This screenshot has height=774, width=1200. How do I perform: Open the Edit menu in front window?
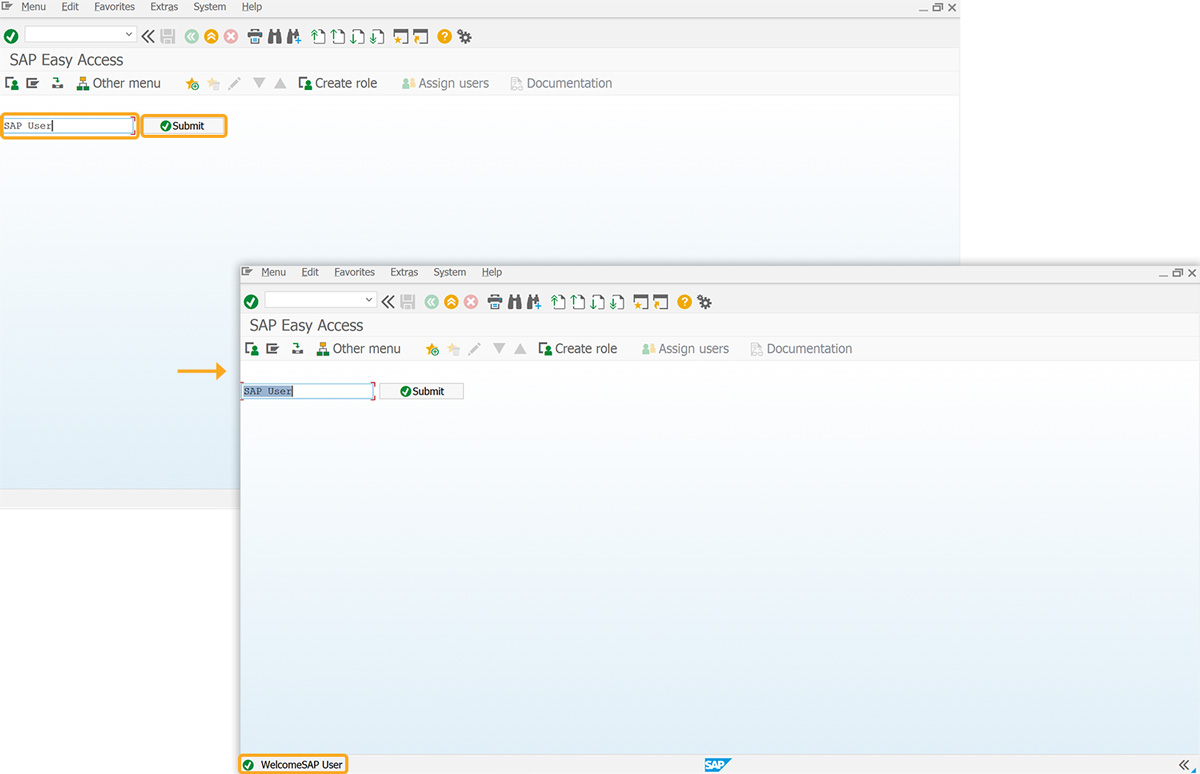(310, 272)
